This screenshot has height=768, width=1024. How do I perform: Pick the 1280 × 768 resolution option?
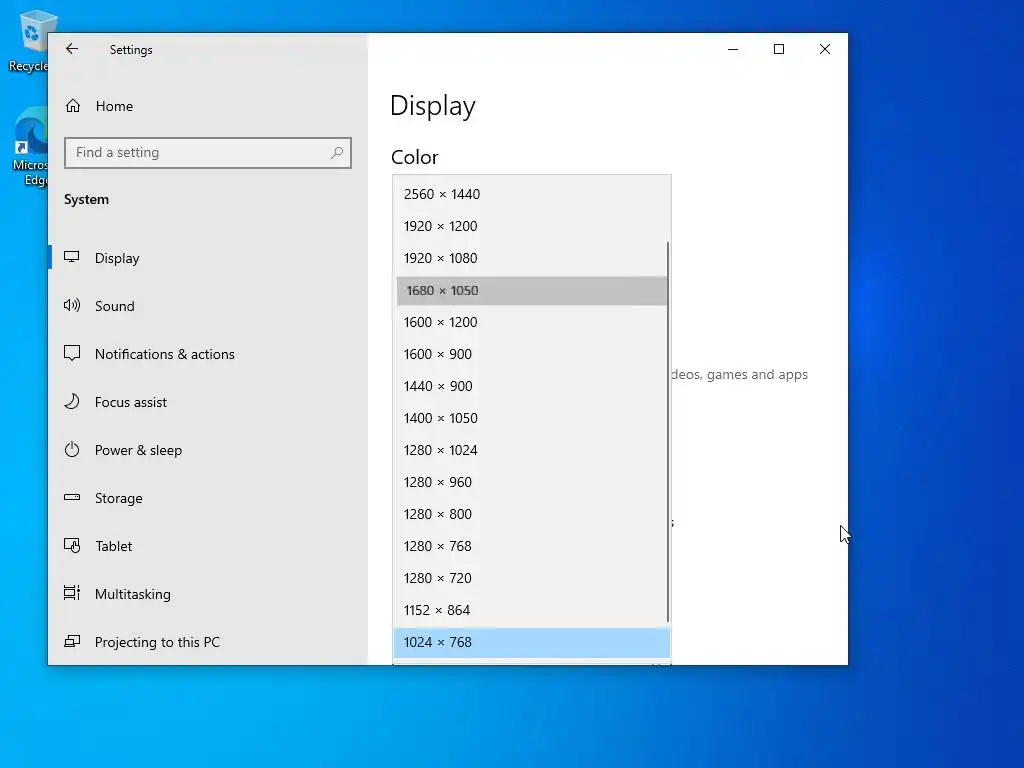click(x=532, y=546)
